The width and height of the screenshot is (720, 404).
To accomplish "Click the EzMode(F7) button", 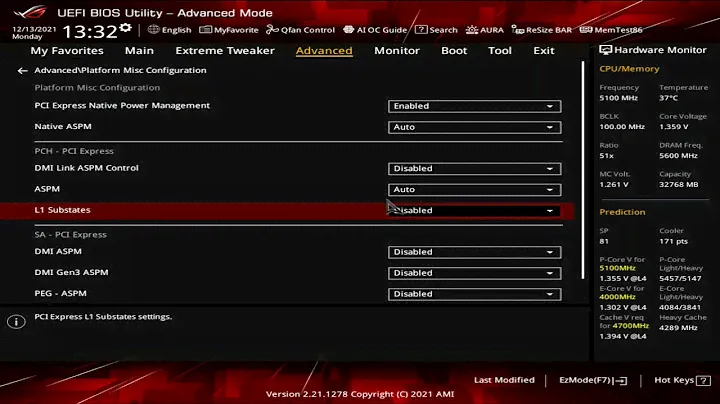I will pos(593,380).
